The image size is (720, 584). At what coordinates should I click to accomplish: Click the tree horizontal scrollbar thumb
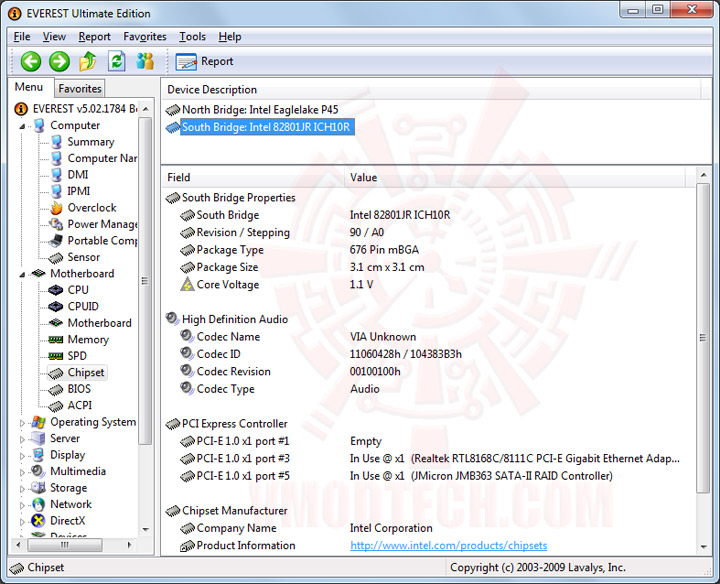click(x=64, y=545)
